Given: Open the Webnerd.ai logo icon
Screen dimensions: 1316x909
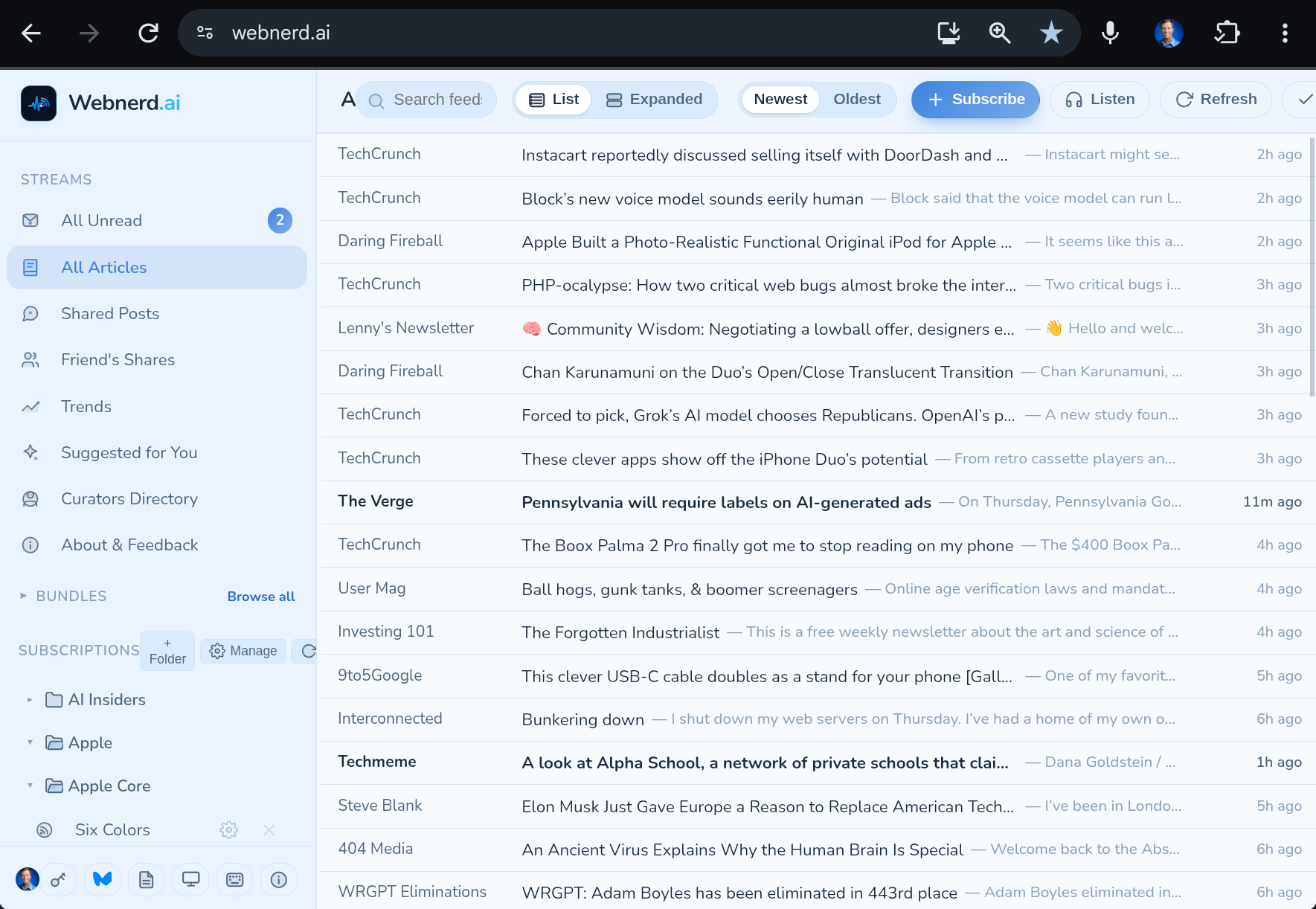Looking at the screenshot, I should tap(39, 103).
